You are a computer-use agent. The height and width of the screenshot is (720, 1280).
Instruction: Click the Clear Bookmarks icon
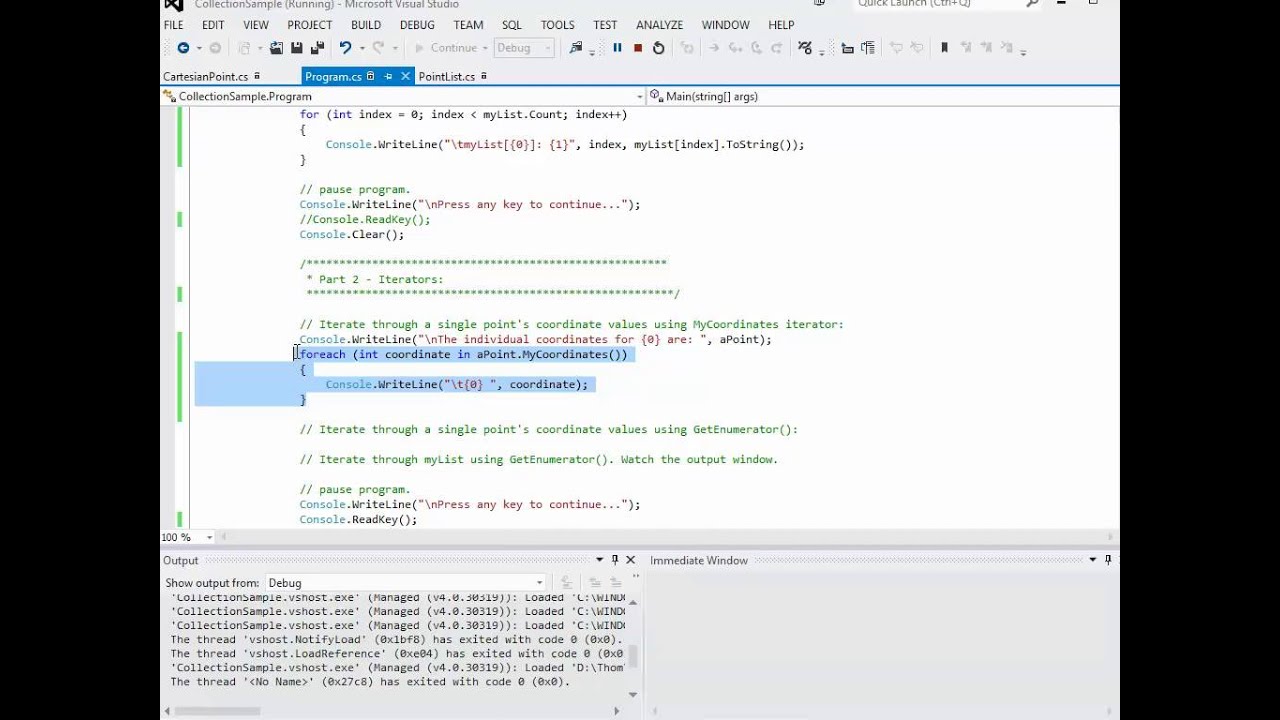point(1006,48)
